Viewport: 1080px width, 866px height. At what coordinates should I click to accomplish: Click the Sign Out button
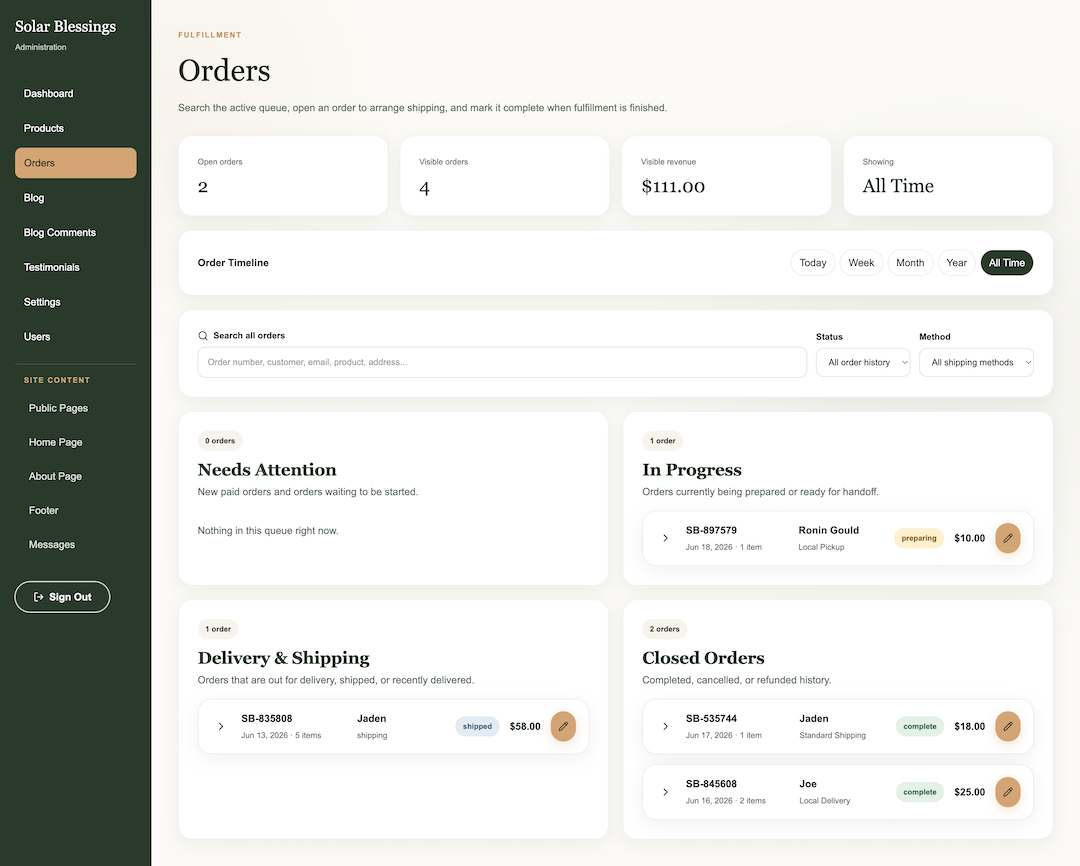(x=62, y=597)
